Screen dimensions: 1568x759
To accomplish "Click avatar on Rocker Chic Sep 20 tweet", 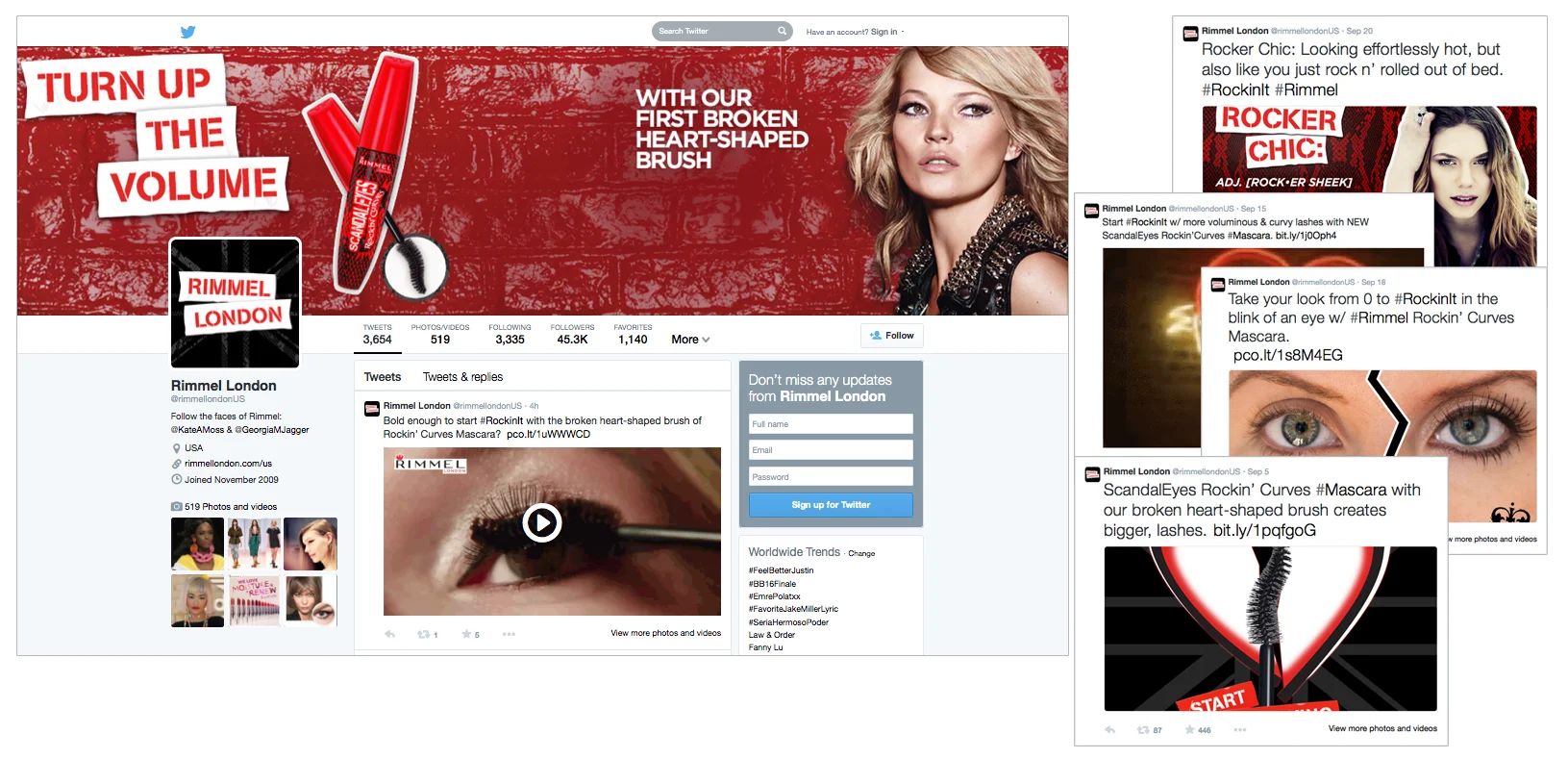I will pos(1190,34).
